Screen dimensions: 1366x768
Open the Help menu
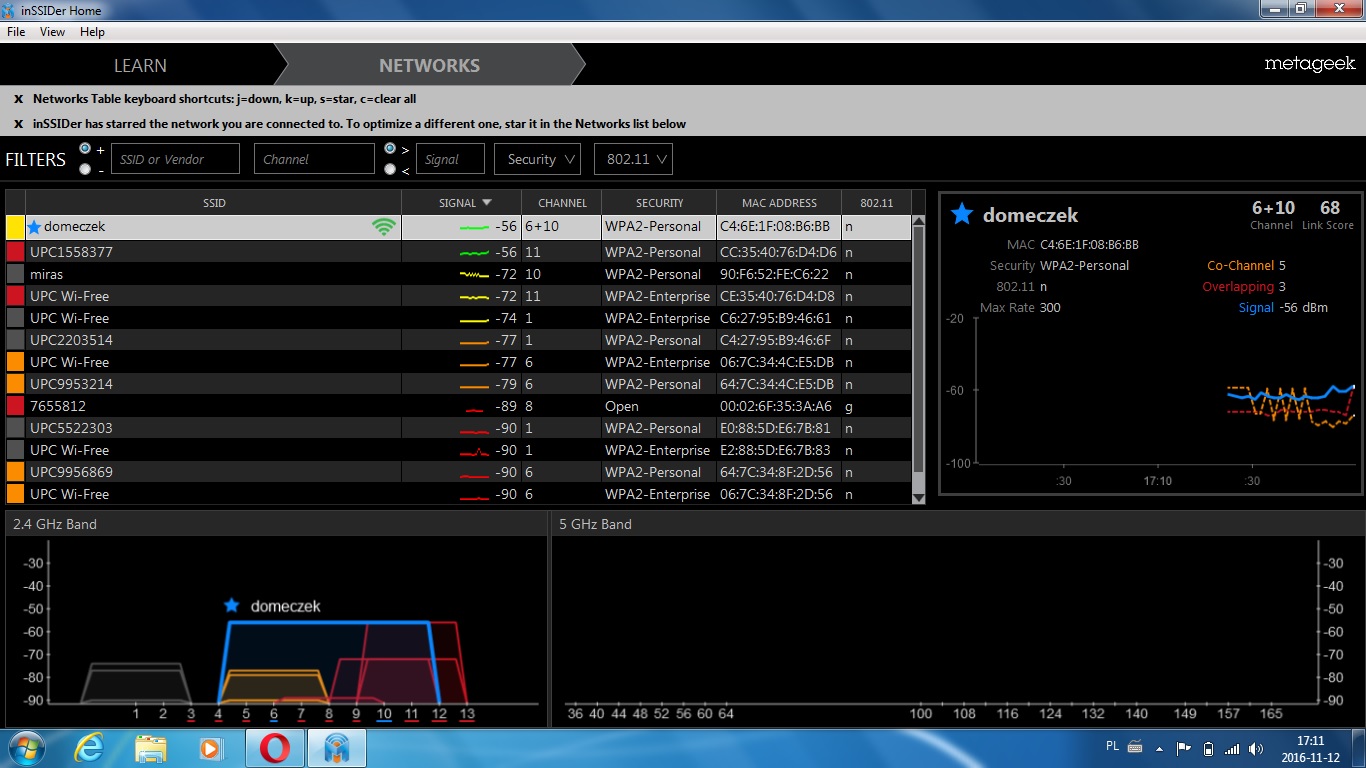point(92,32)
